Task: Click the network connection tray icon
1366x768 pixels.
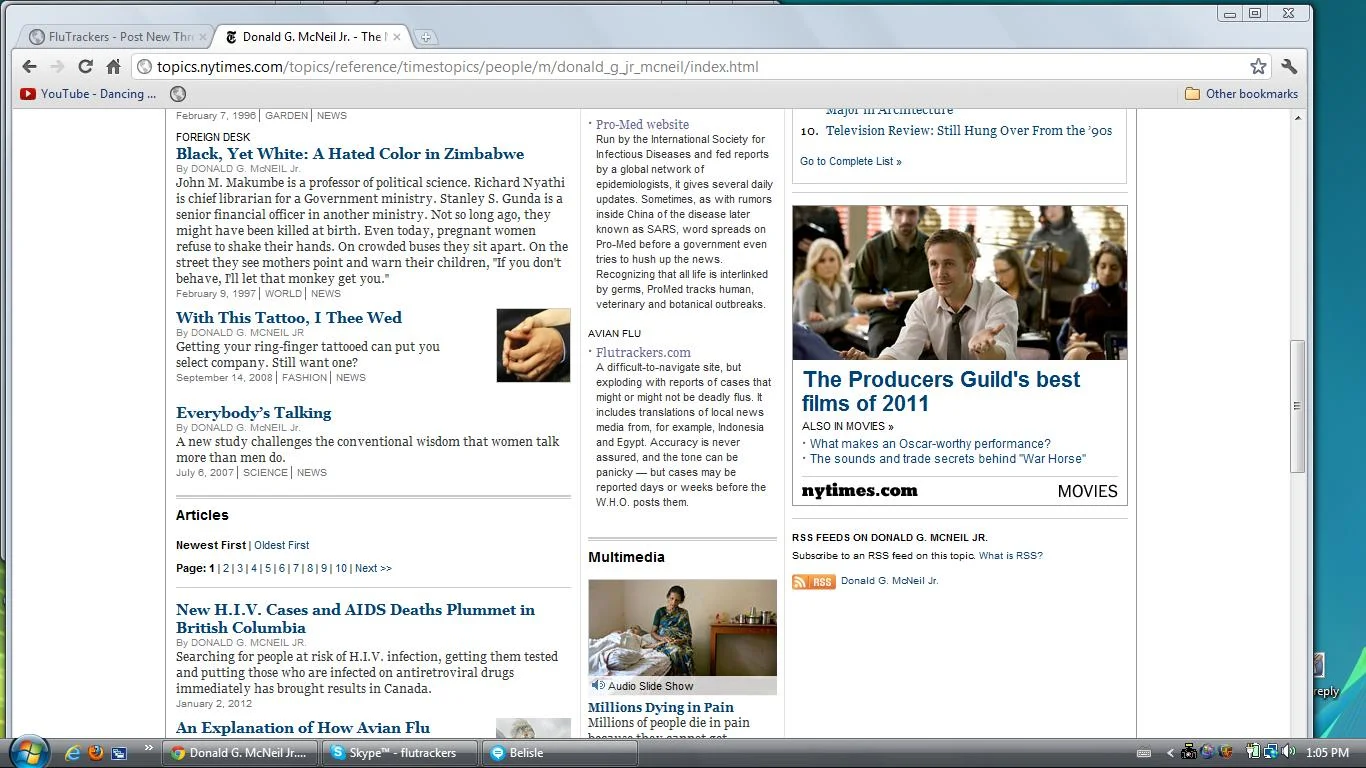Action: (x=1270, y=753)
